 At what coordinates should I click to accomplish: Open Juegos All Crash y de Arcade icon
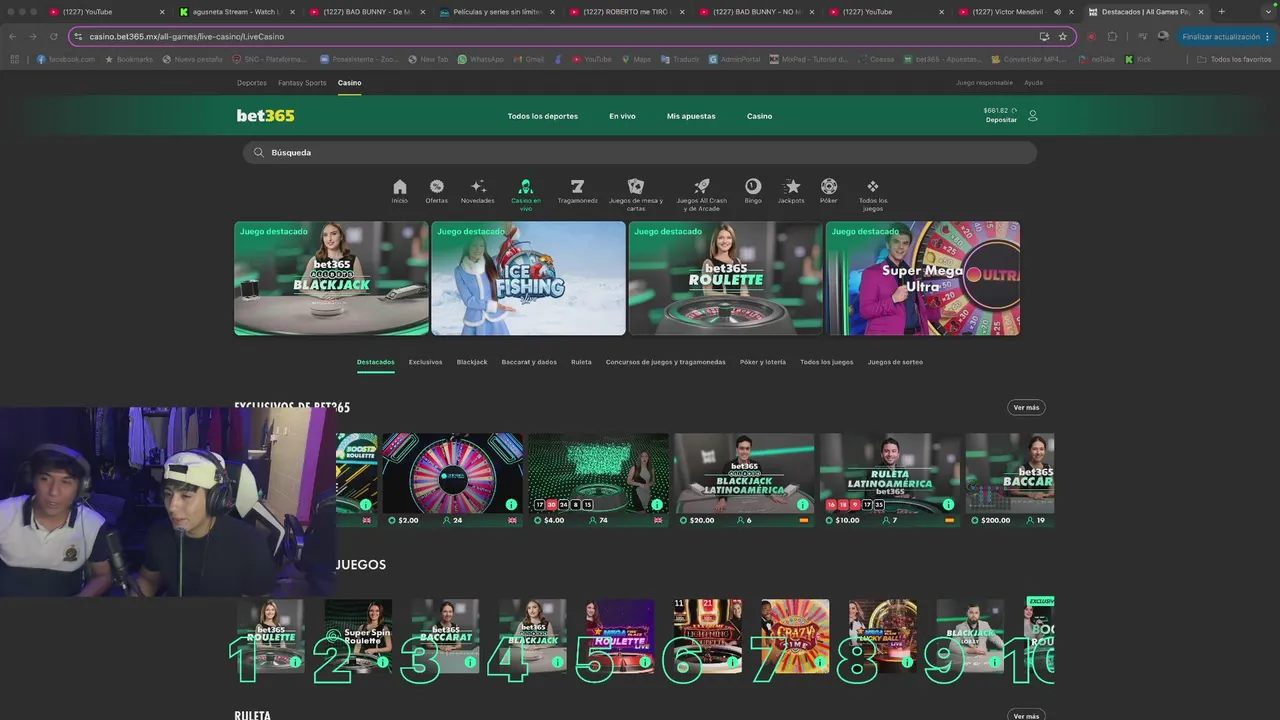(702, 186)
